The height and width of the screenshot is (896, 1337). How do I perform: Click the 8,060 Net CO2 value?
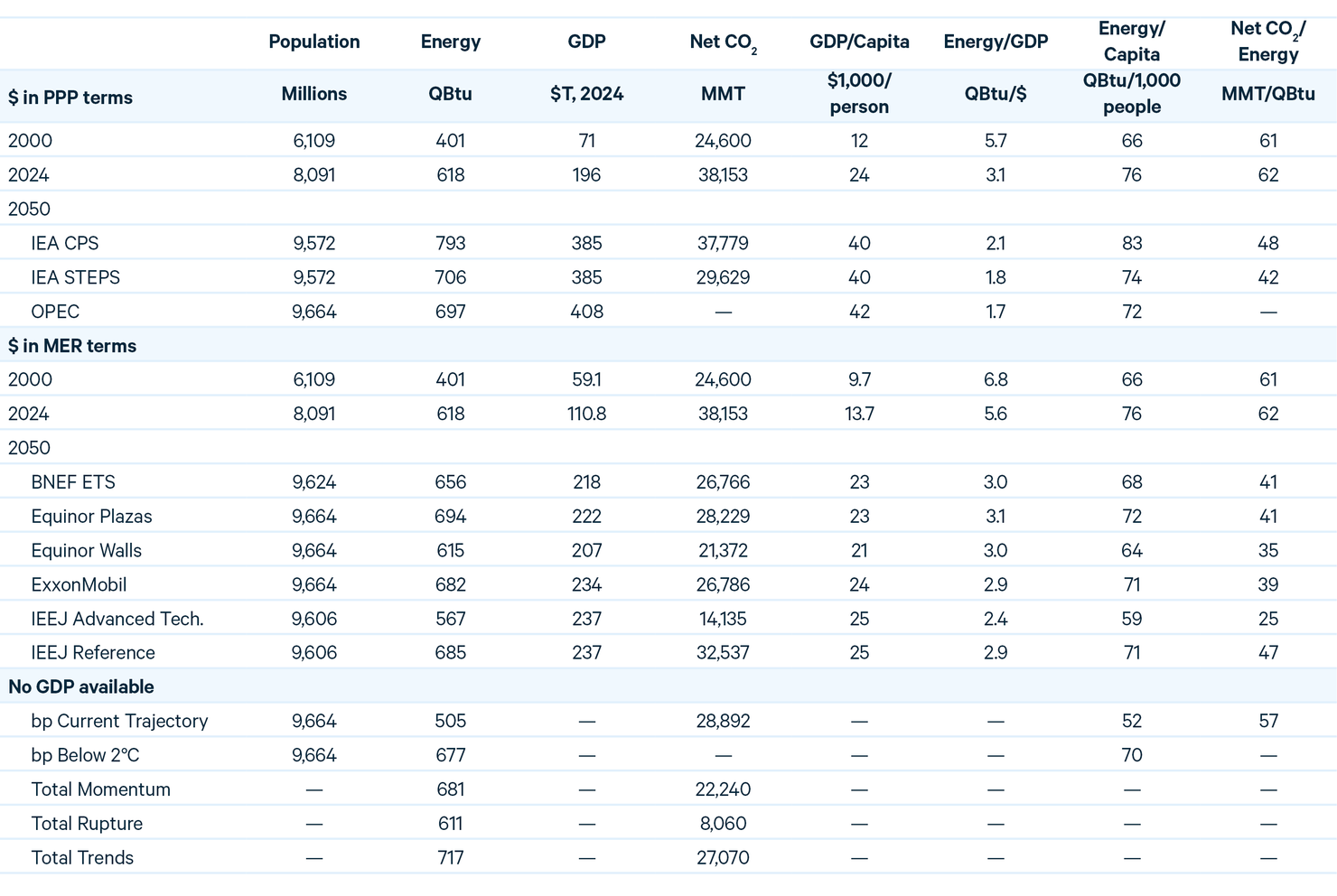pyautogui.click(x=722, y=824)
